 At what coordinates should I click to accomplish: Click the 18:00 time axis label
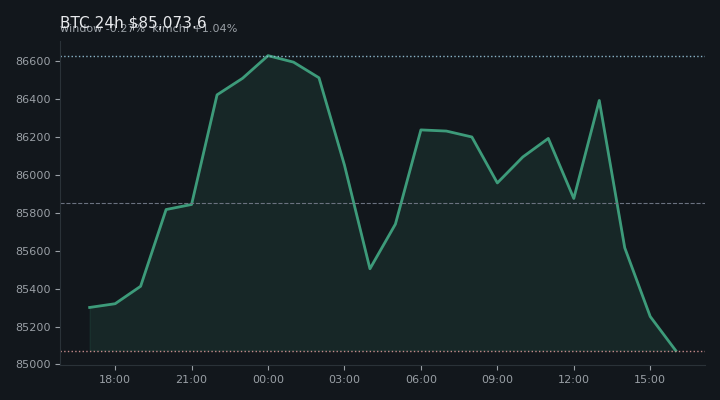coord(115,379)
